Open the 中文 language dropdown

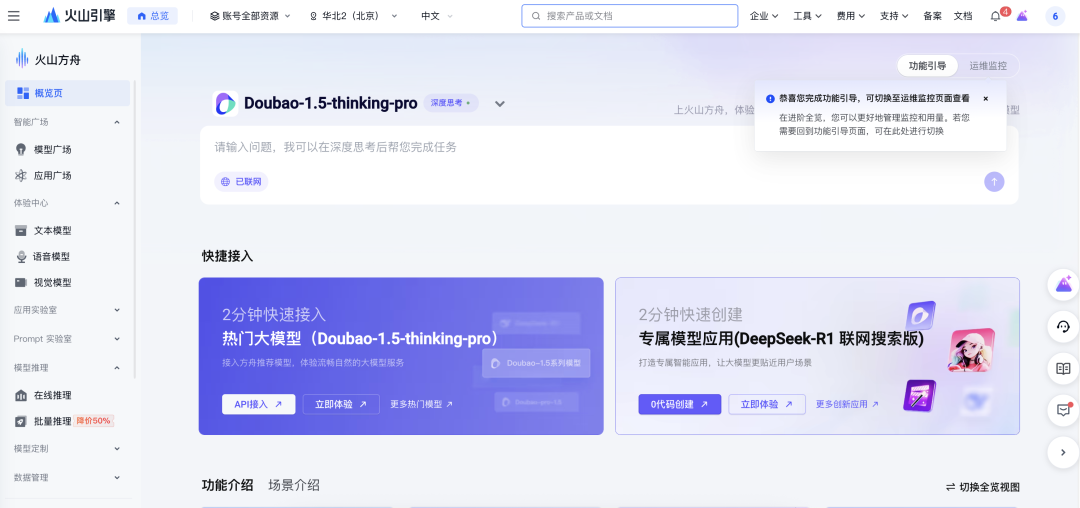(437, 16)
